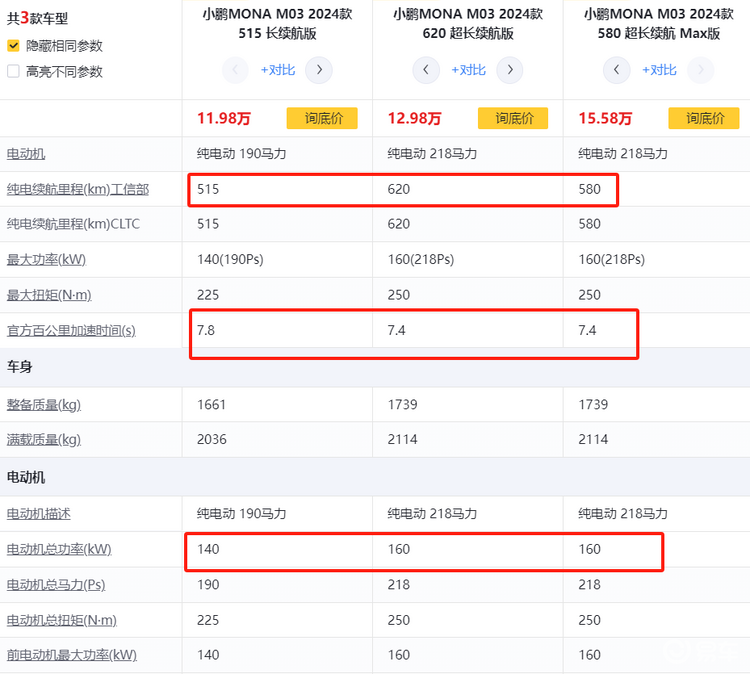Click the left arrow under the 515 长续航版 model
750x674 pixels.
235,70
